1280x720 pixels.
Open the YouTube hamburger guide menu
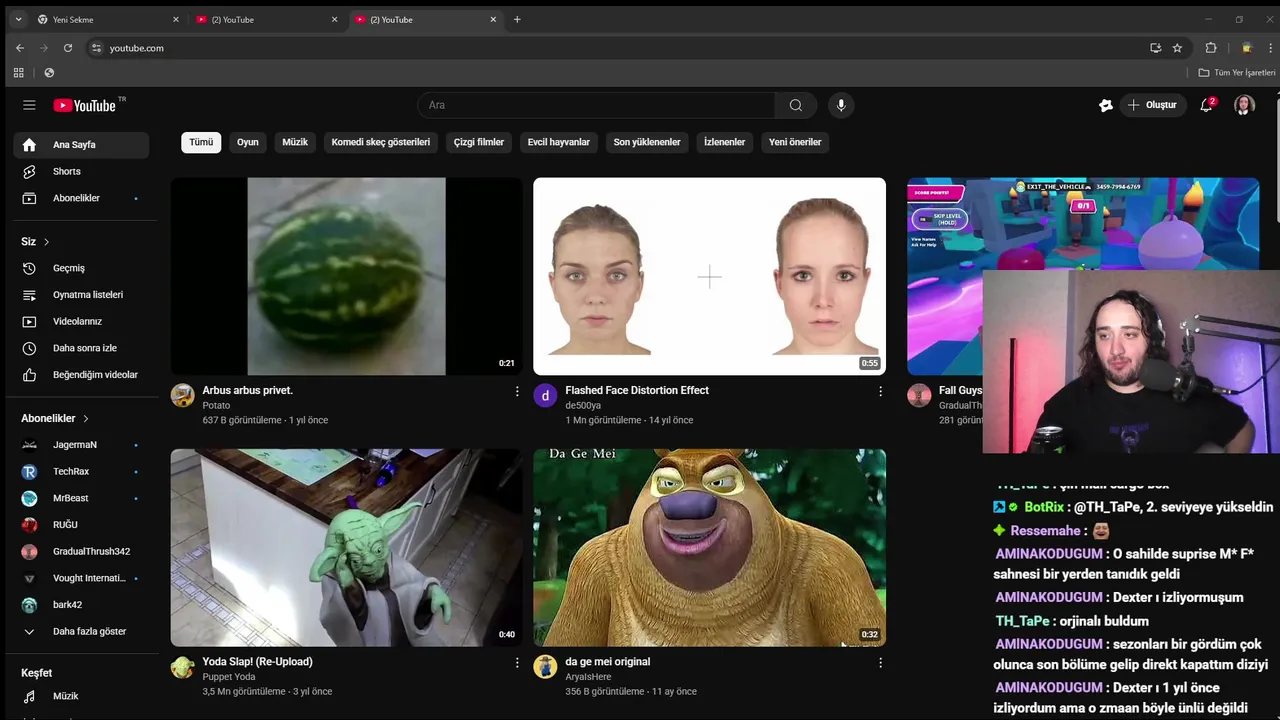(29, 105)
